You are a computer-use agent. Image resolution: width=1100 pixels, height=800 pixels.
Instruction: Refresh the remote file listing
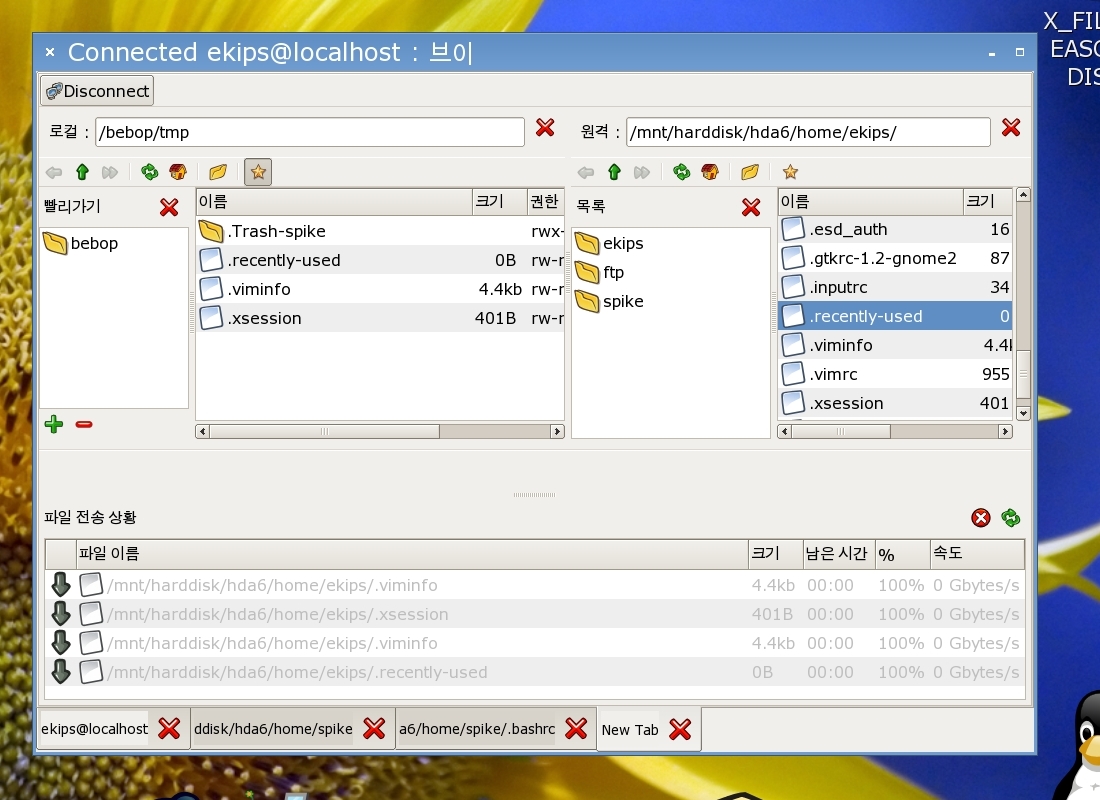coord(681,172)
